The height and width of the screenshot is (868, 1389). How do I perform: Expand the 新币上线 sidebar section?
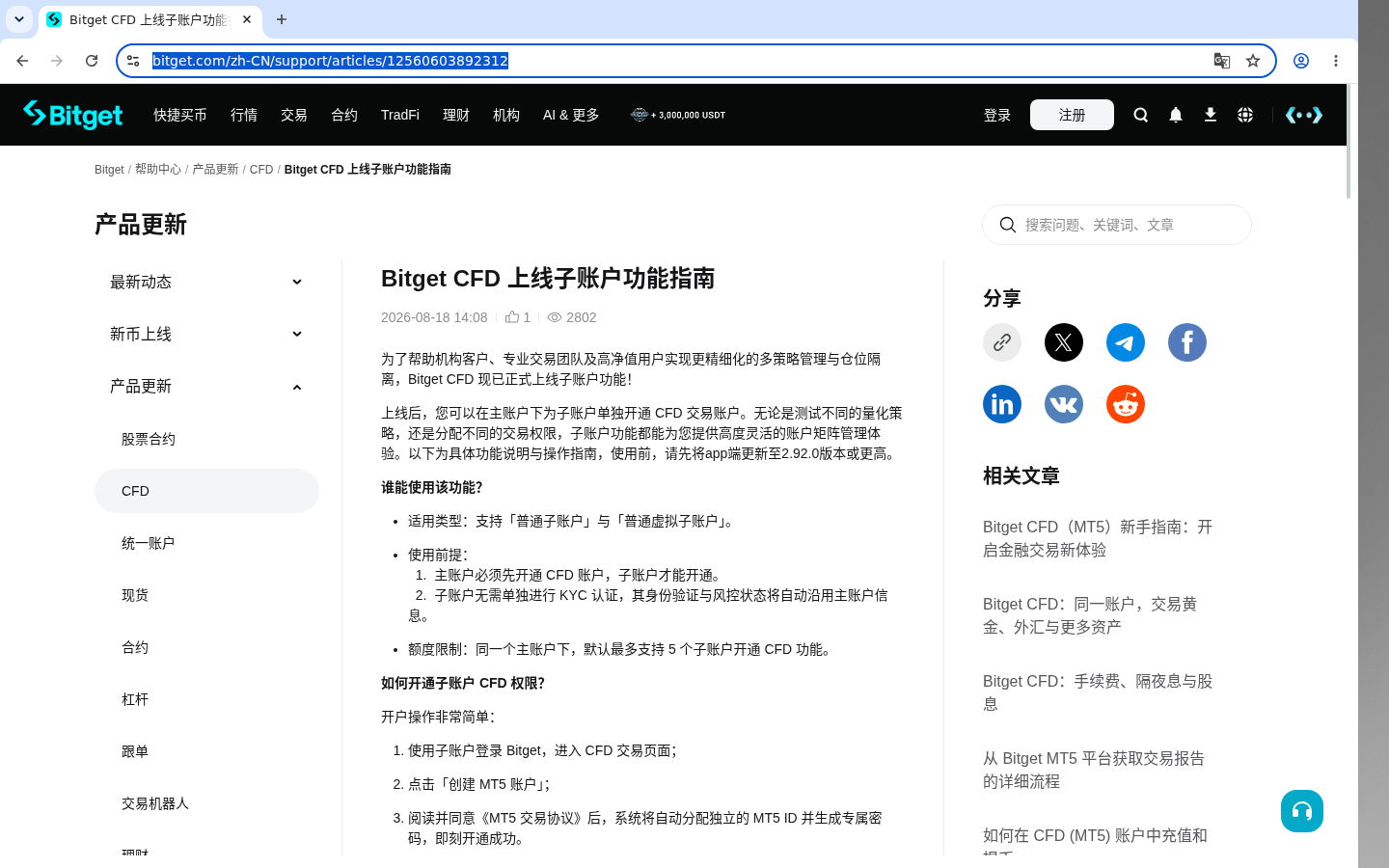[x=206, y=334]
